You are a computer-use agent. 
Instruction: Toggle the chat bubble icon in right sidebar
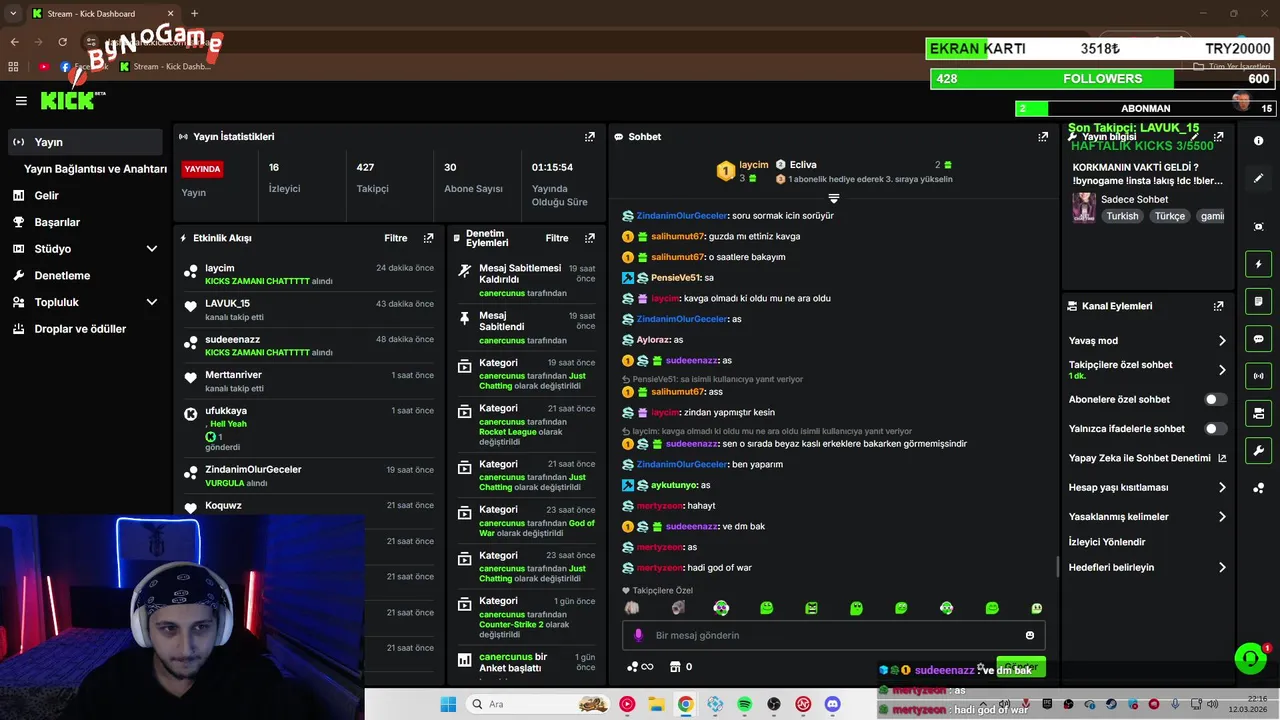point(1259,339)
